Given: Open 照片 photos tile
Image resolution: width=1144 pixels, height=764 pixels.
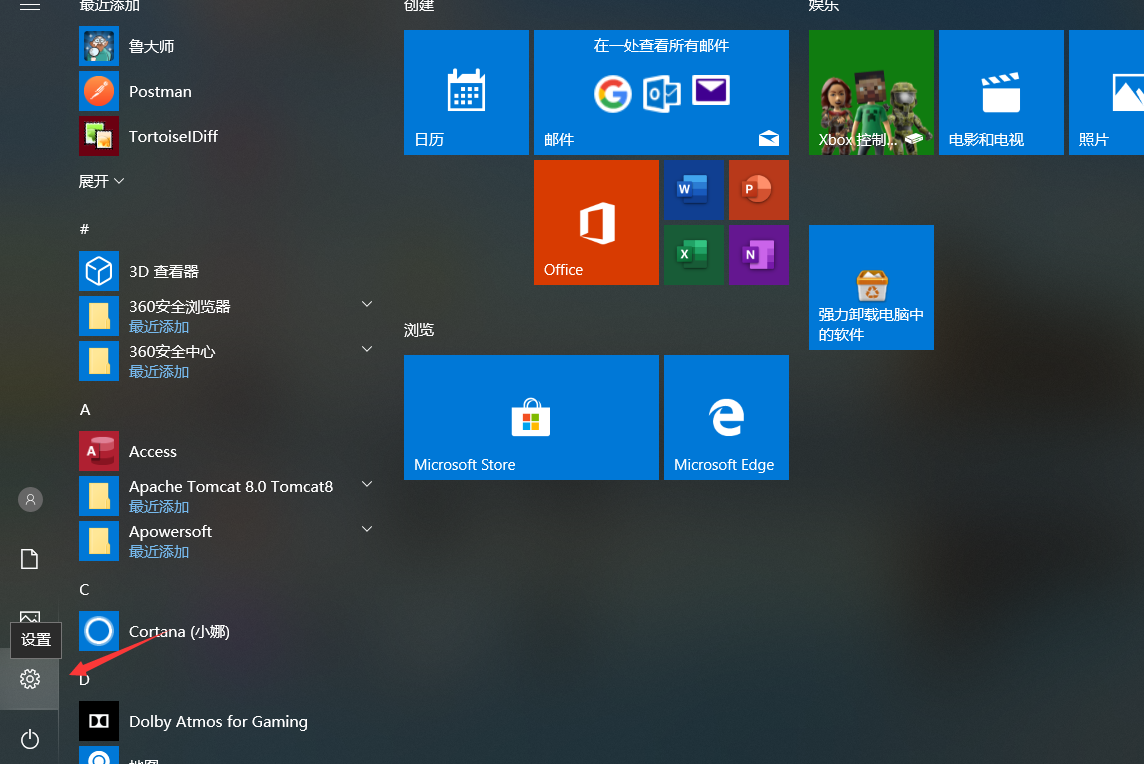Looking at the screenshot, I should pos(1106,92).
